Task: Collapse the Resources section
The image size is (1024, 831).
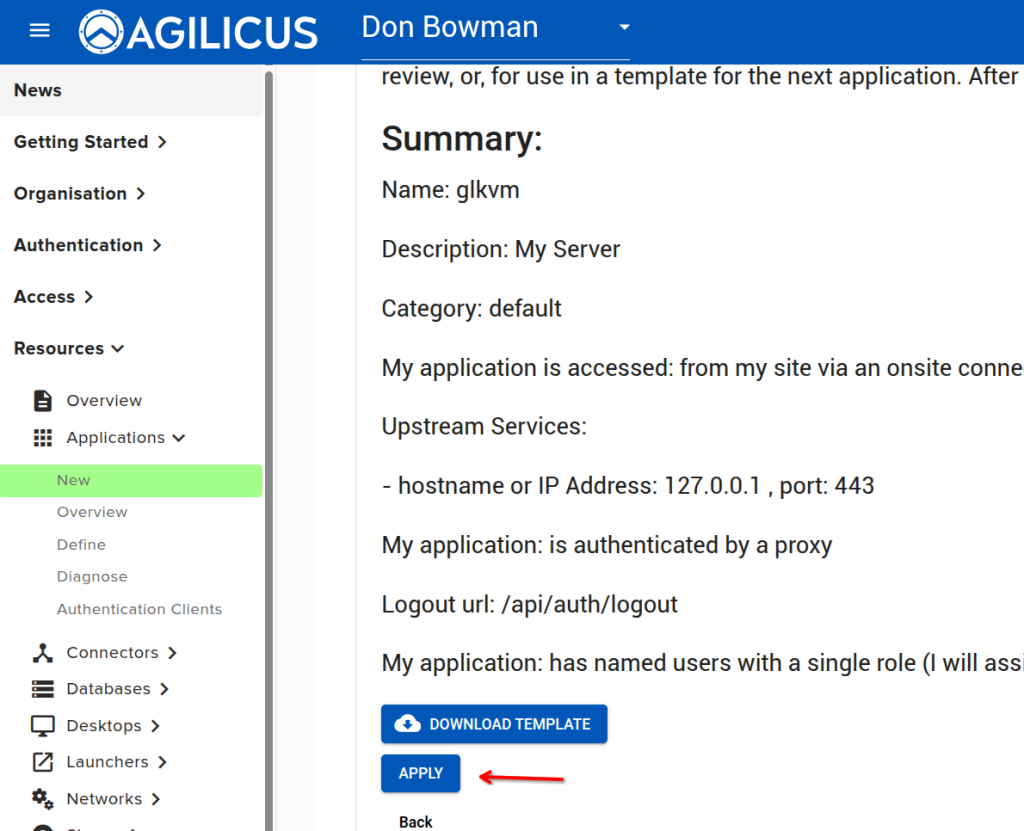Action: [69, 348]
